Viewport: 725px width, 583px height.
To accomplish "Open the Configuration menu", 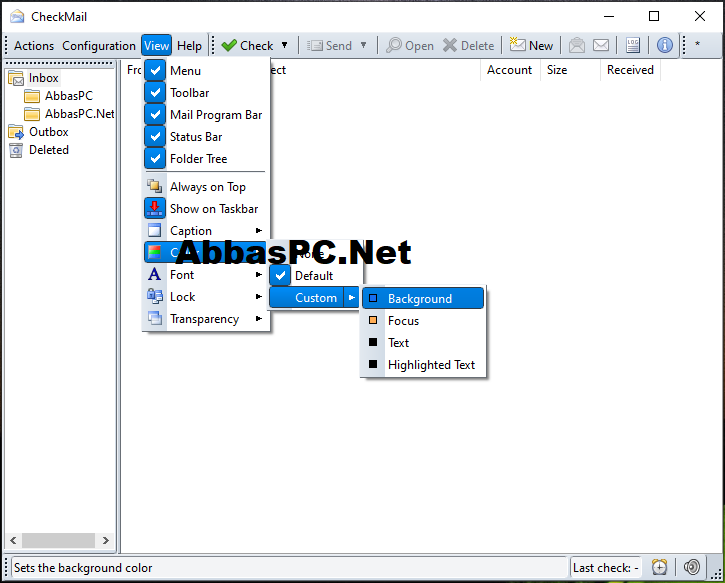I will pyautogui.click(x=99, y=46).
